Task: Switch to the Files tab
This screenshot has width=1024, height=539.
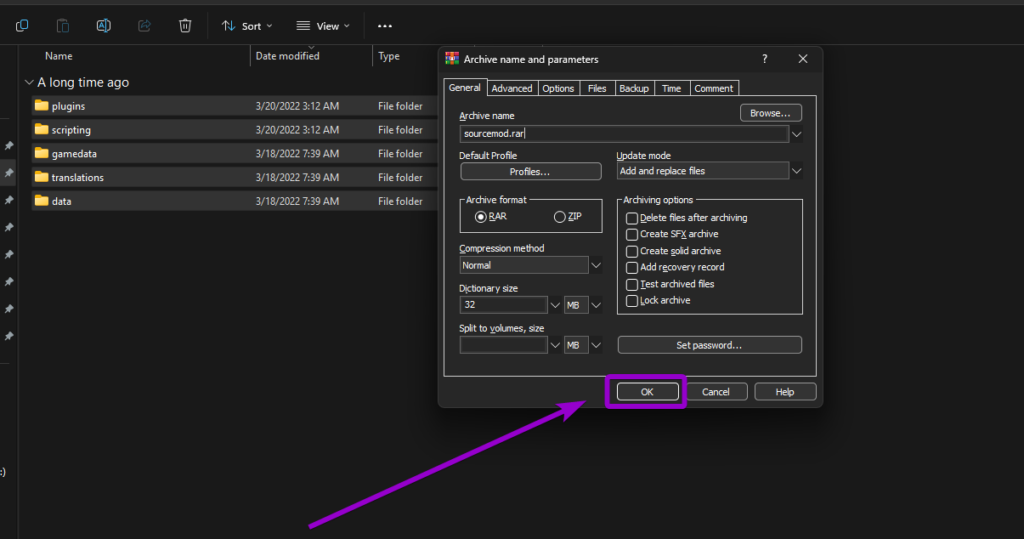Action: 597,88
